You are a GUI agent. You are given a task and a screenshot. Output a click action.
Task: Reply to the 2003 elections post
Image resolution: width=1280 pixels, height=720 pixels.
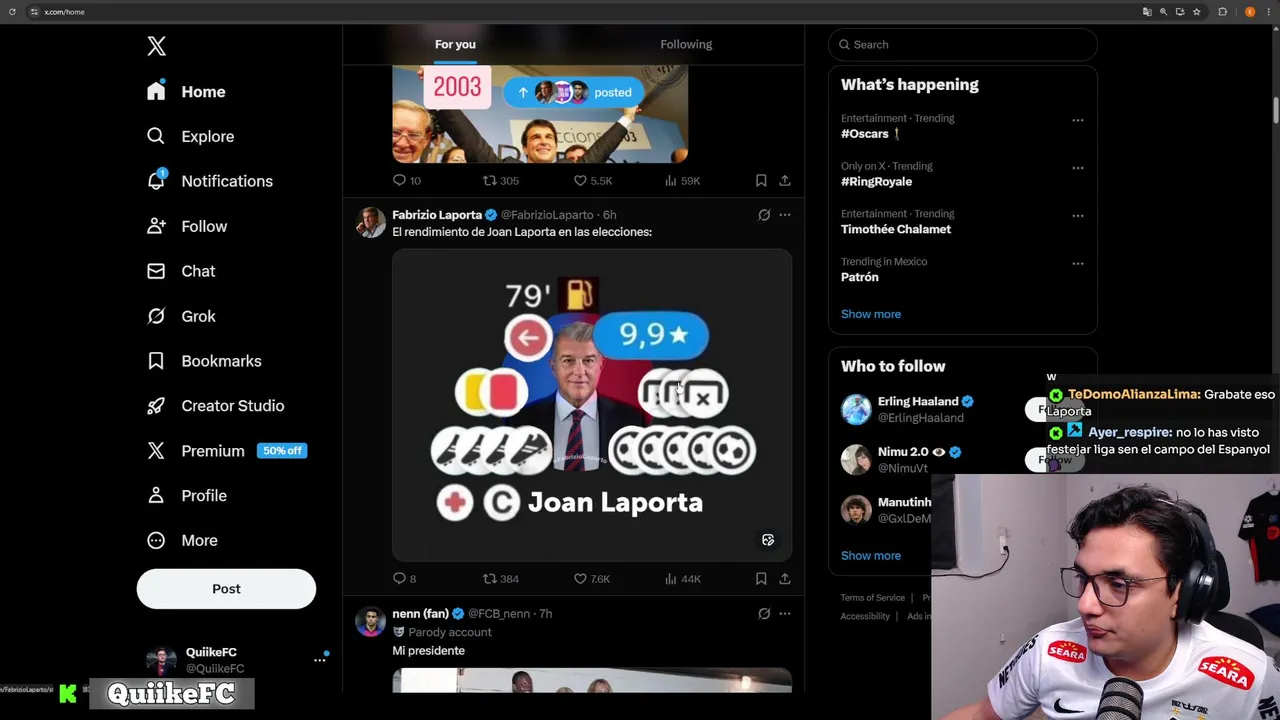pyautogui.click(x=407, y=180)
